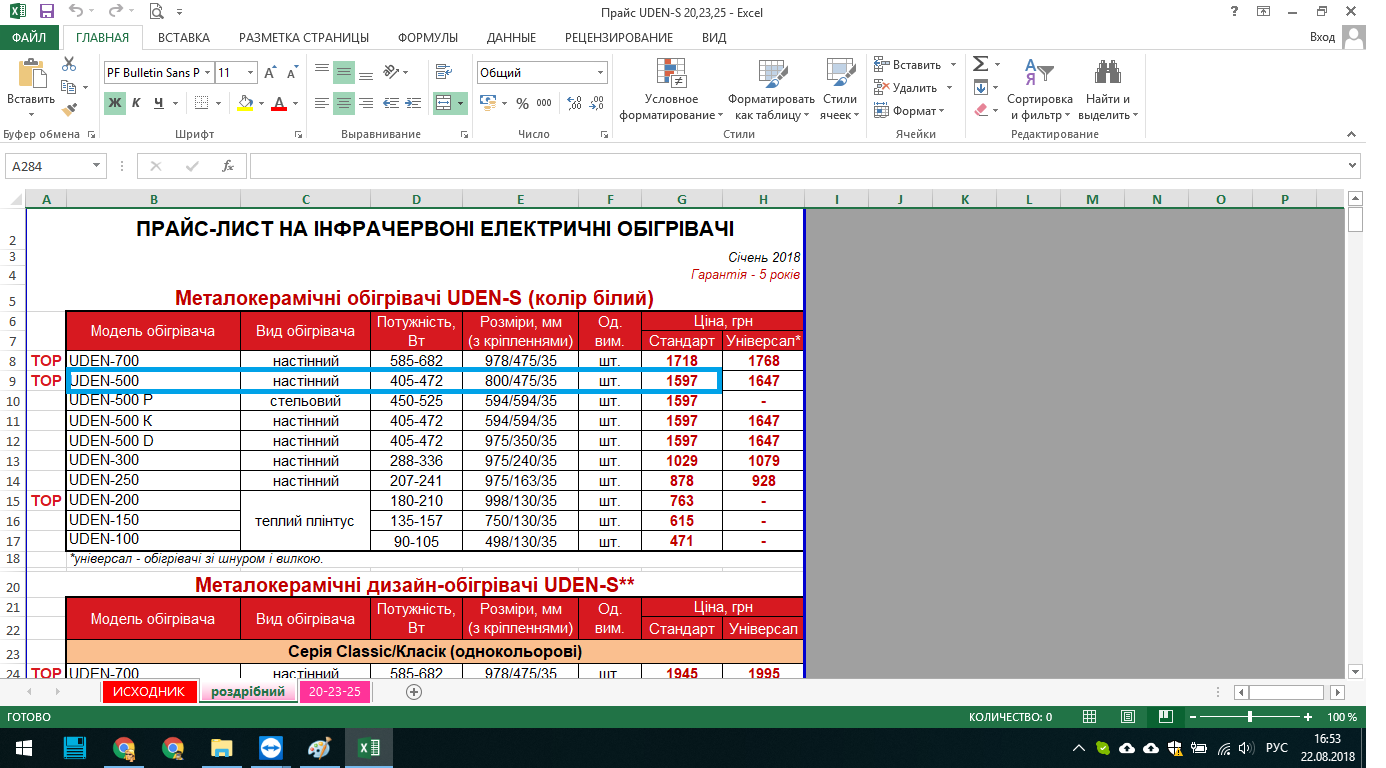Add a new sheet with plus button
The image size is (1386, 768).
tap(414, 691)
